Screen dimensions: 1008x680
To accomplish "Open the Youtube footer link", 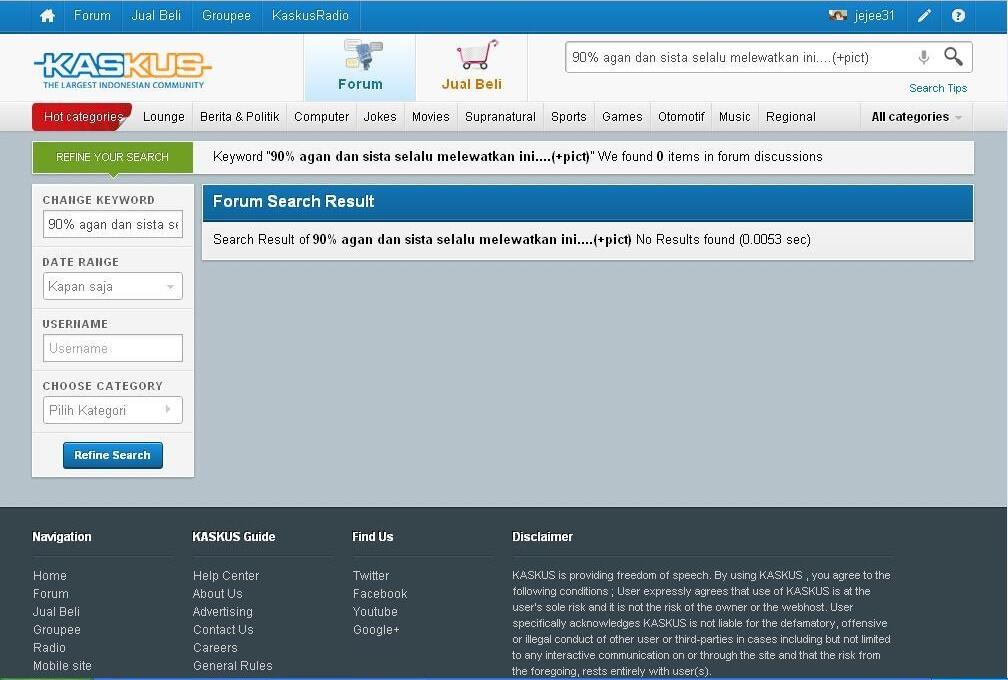I will tap(375, 612).
